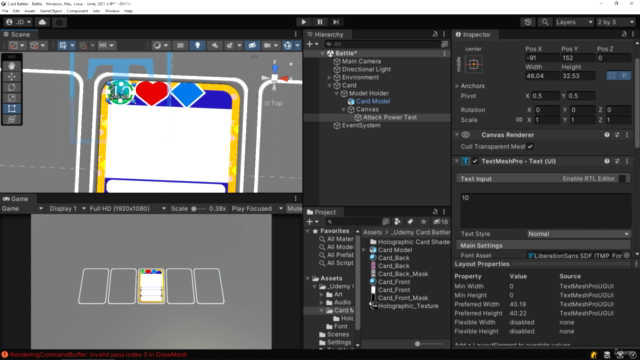Click the Scene orientation gizmo
The image size is (640, 360).
(x=275, y=77)
